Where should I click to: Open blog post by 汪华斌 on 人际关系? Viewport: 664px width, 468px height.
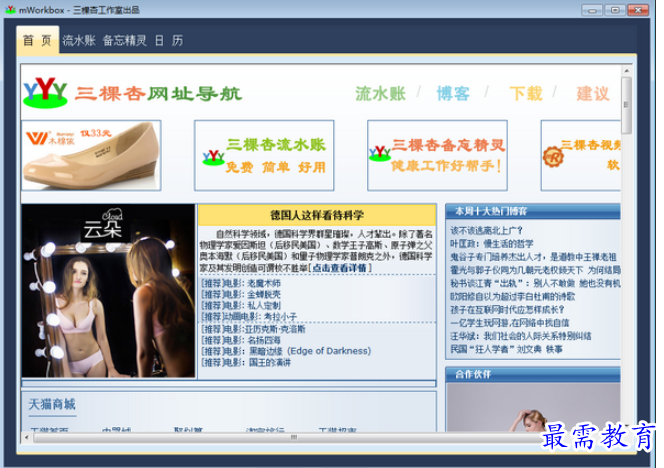click(520, 336)
